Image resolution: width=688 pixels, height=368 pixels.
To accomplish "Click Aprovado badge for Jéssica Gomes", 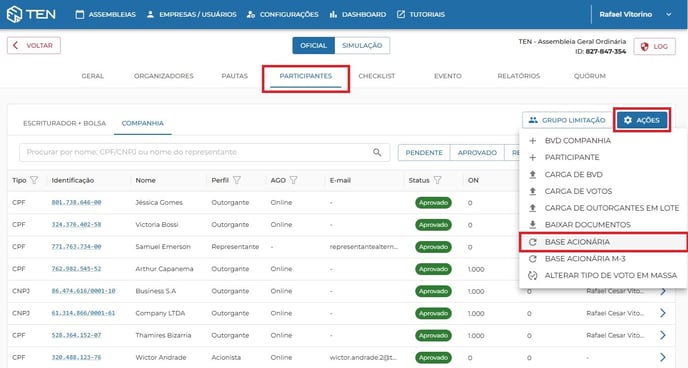I will point(433,203).
